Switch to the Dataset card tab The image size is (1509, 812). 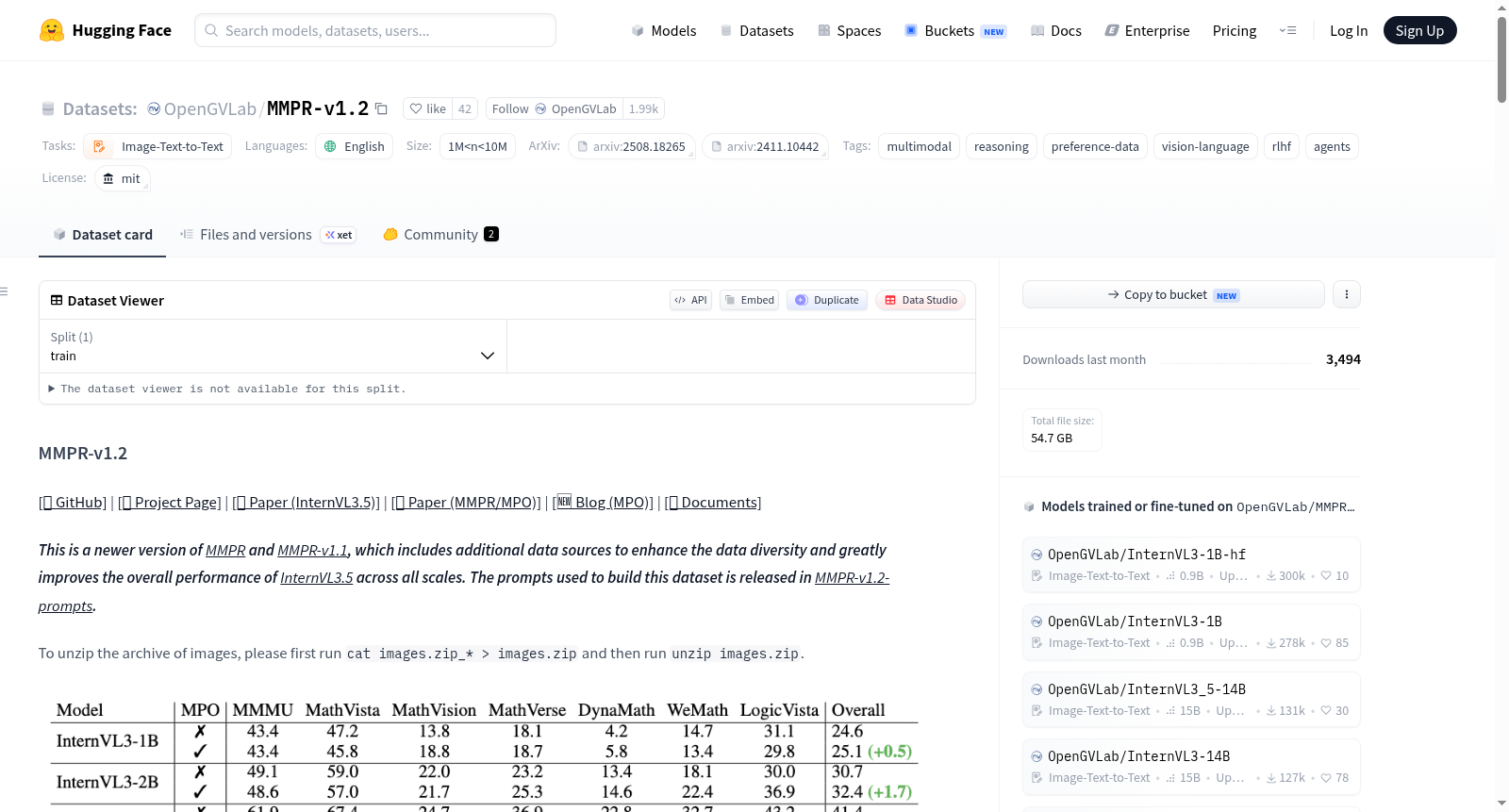click(103, 234)
